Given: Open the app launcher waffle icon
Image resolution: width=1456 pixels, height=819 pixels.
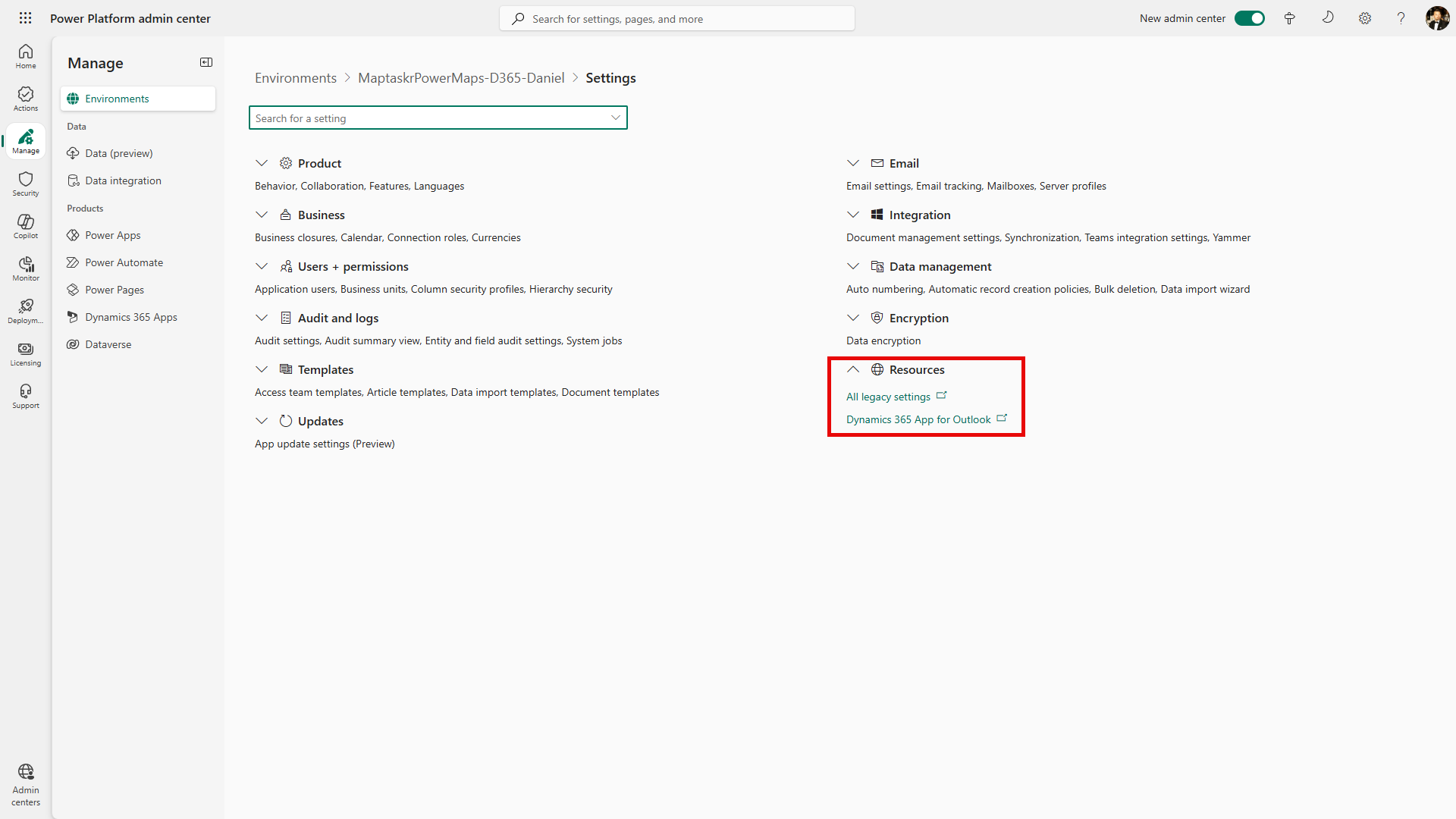Looking at the screenshot, I should click(25, 18).
